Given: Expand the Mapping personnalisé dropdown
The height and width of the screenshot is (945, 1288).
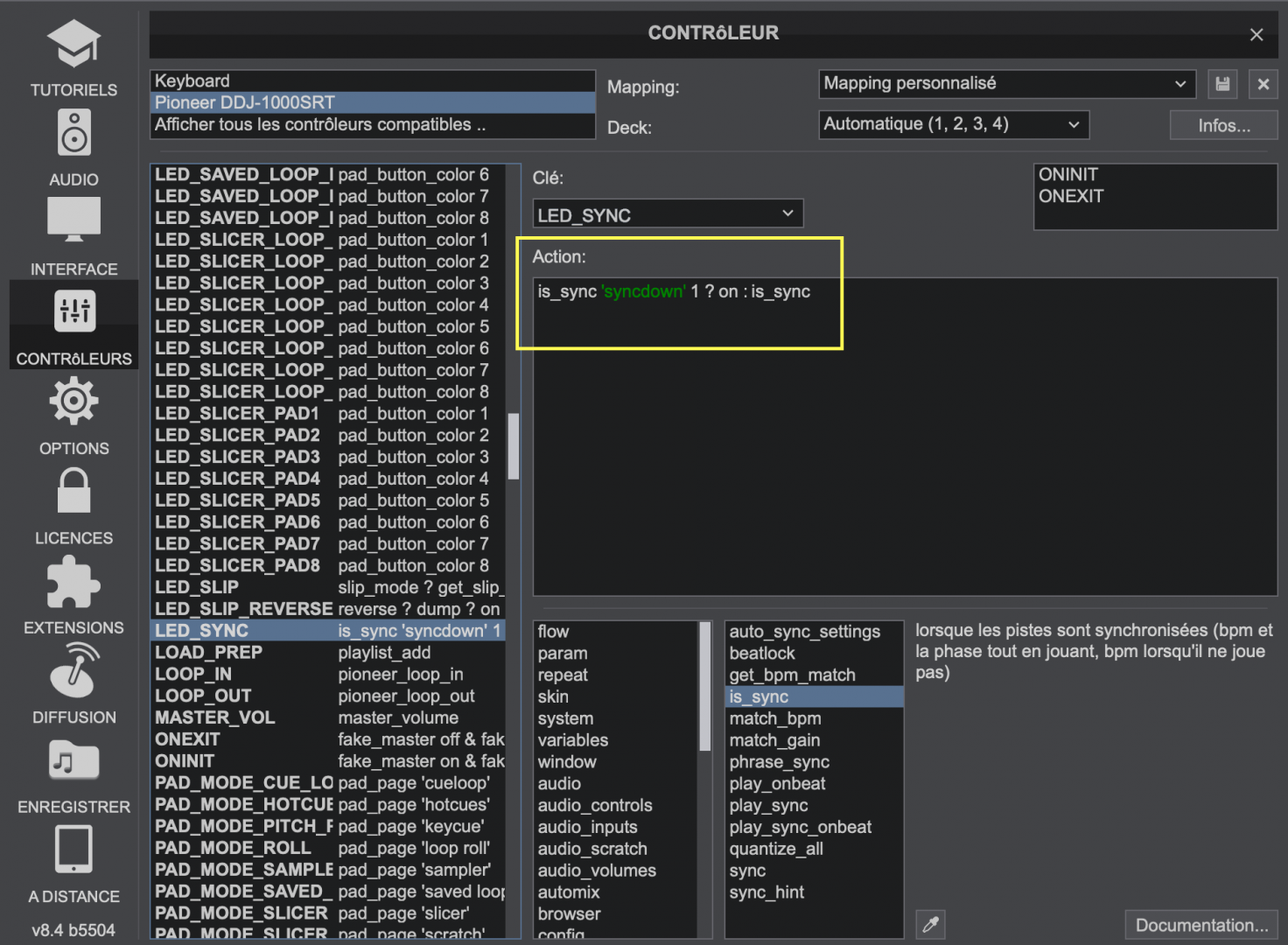Looking at the screenshot, I should click(x=1006, y=84).
